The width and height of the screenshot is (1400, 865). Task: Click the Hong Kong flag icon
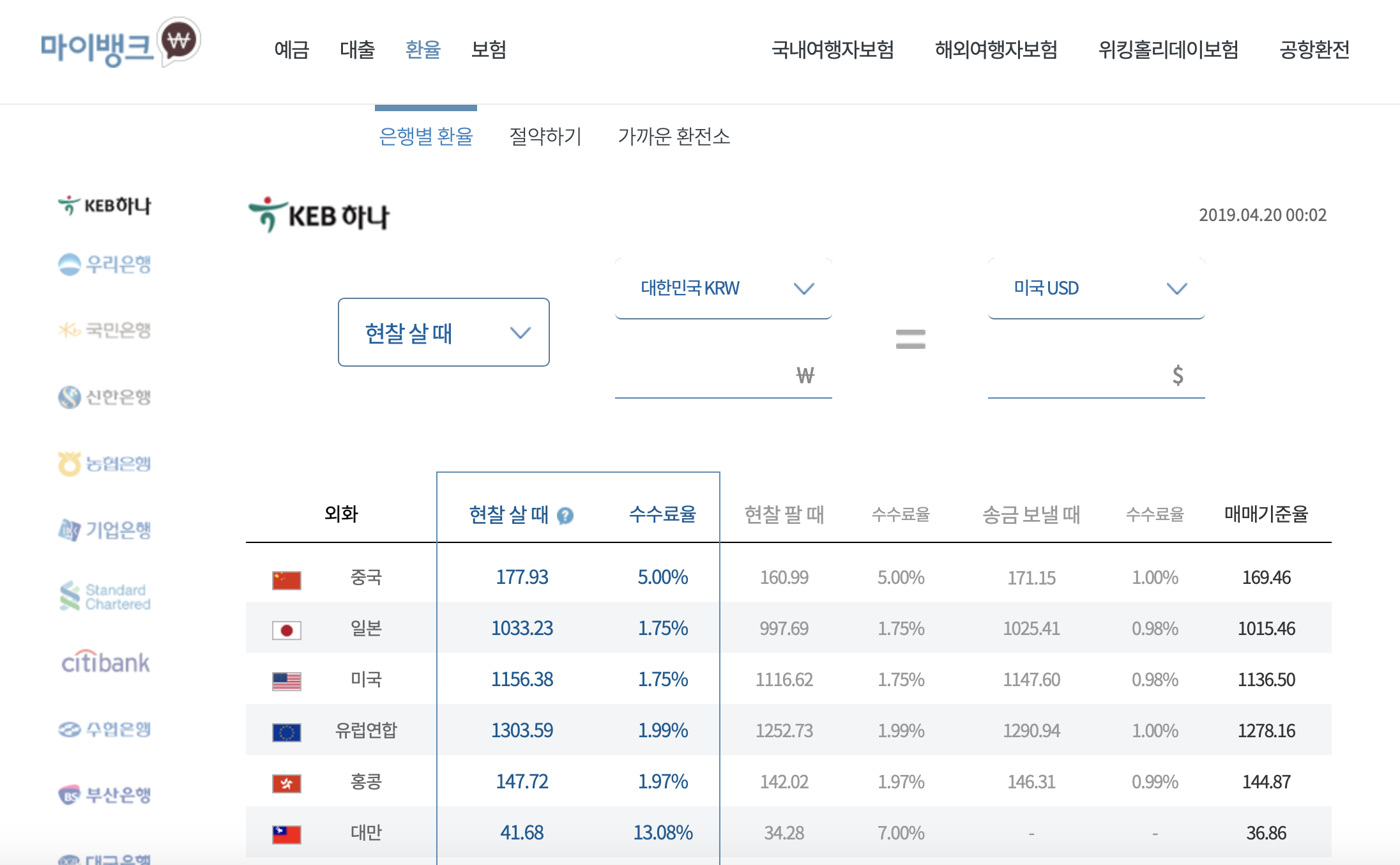click(286, 783)
